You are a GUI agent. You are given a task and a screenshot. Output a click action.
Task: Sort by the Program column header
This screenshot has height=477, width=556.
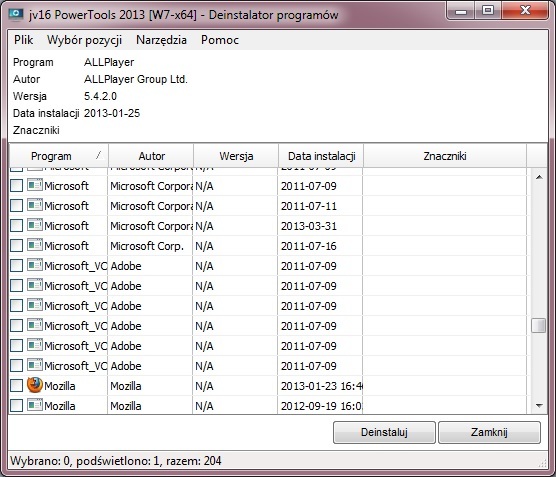pos(58,156)
